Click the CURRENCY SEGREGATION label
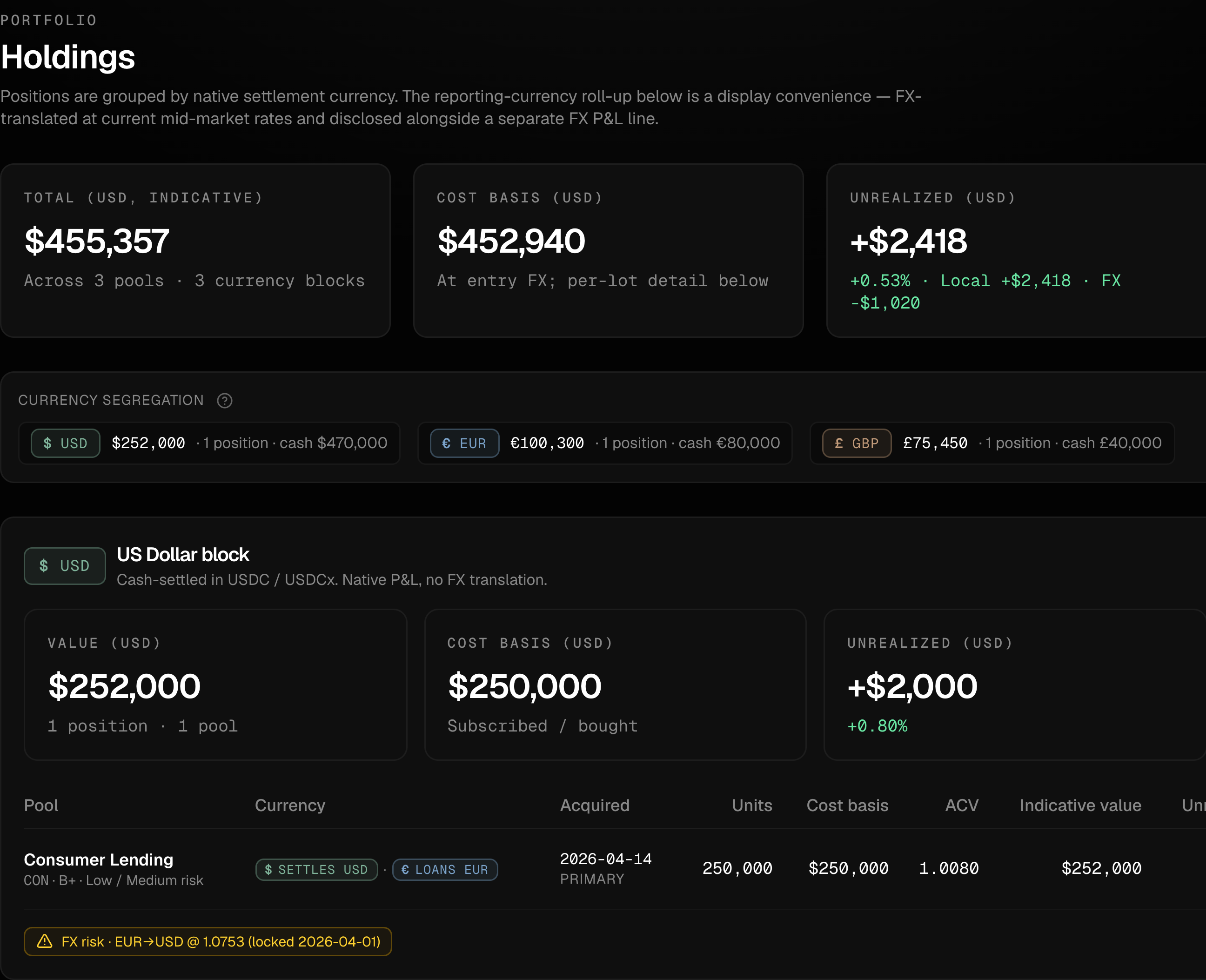The height and width of the screenshot is (980, 1206). tap(111, 400)
